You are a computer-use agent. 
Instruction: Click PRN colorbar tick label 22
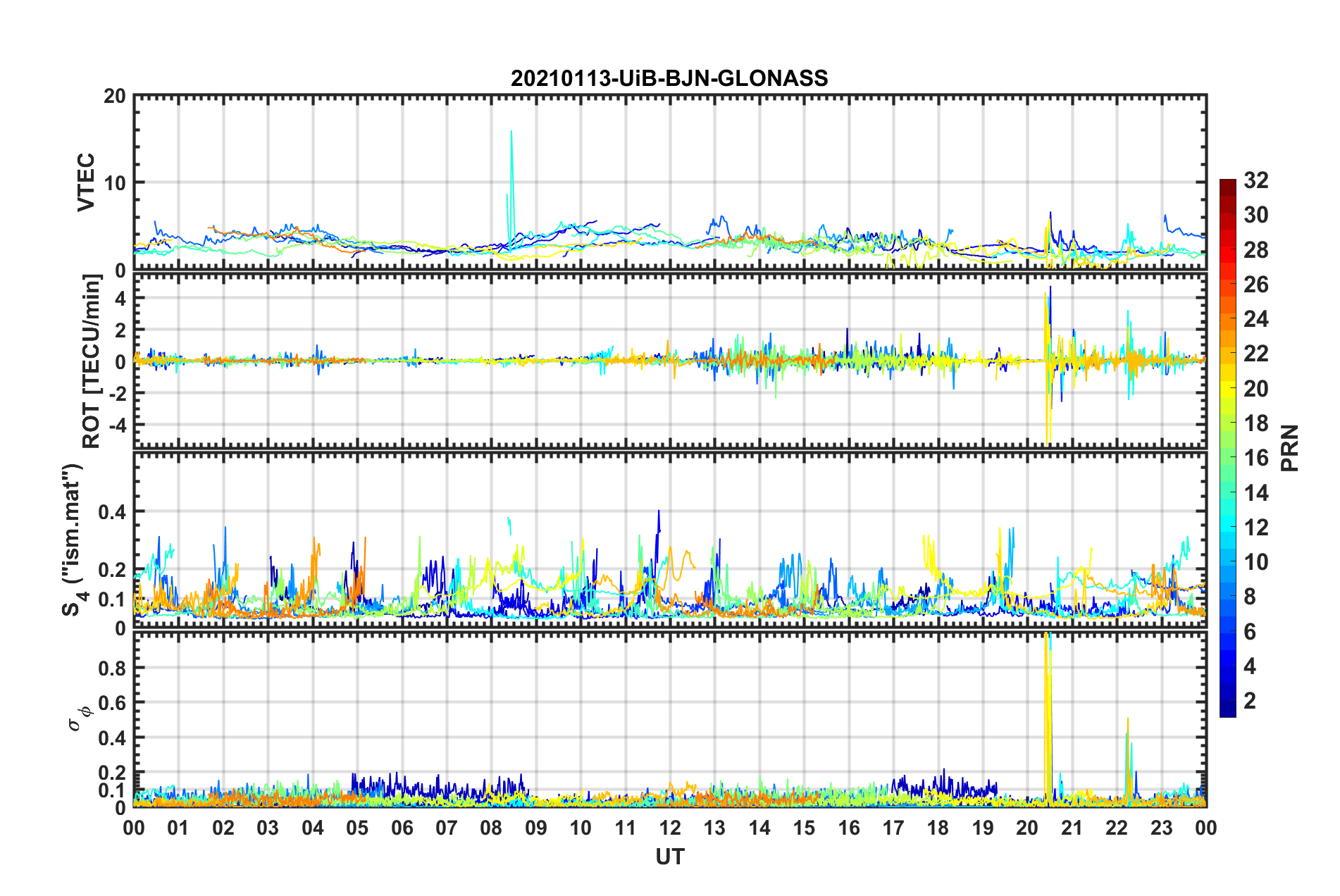[1256, 354]
